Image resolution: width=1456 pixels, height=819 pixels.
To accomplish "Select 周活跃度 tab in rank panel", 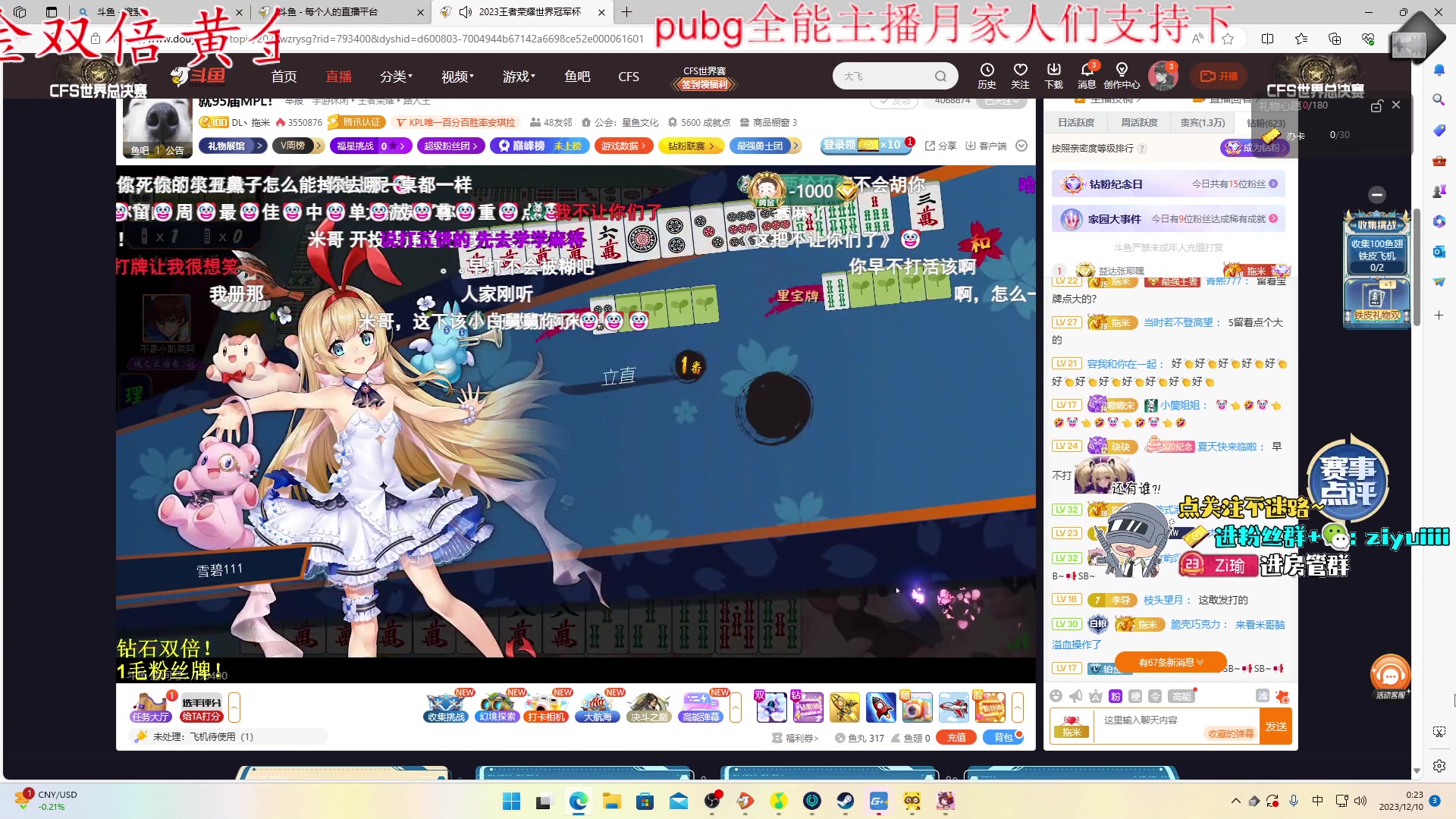I will [x=1139, y=122].
